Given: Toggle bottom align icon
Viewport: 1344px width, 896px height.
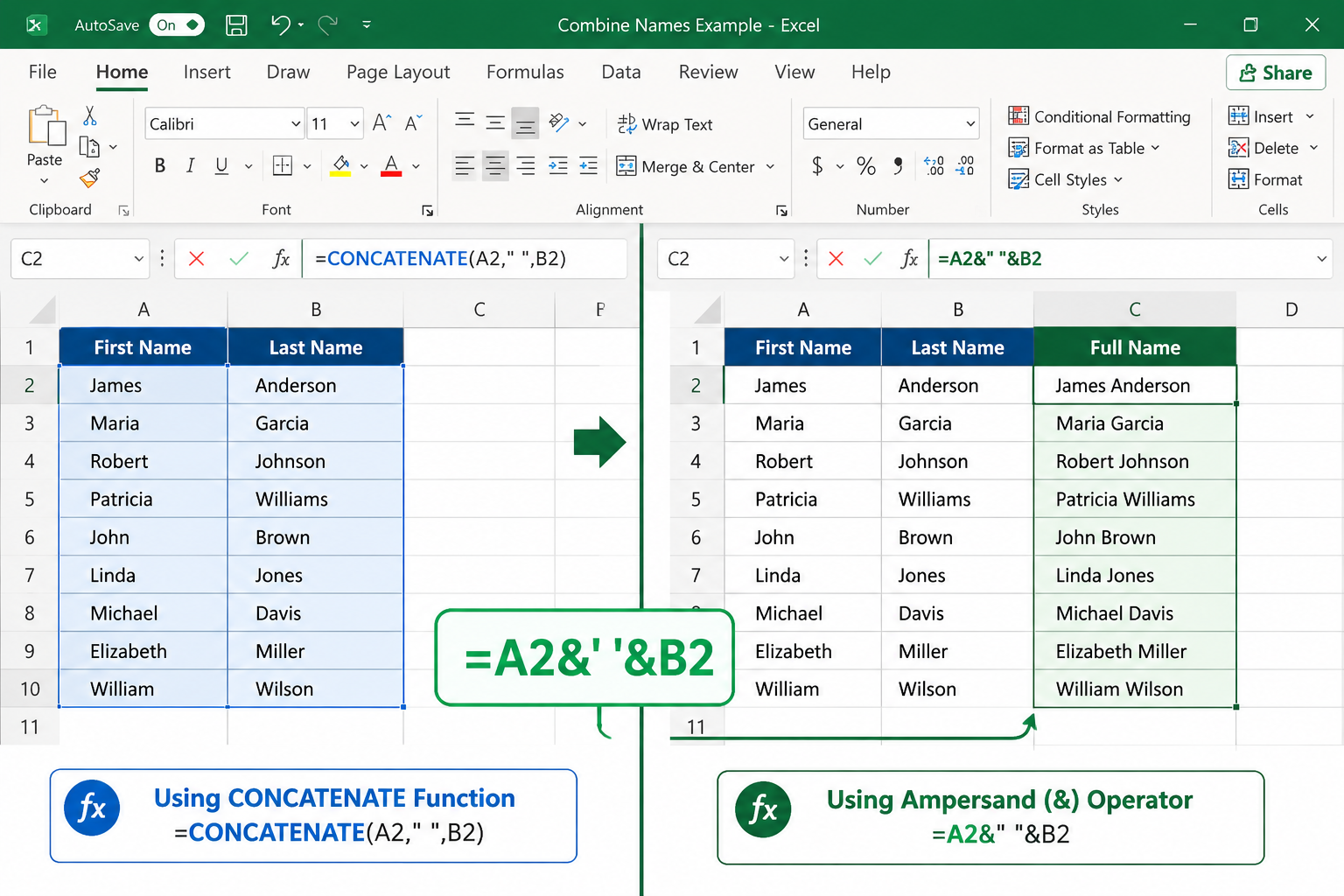Looking at the screenshot, I should 525,123.
